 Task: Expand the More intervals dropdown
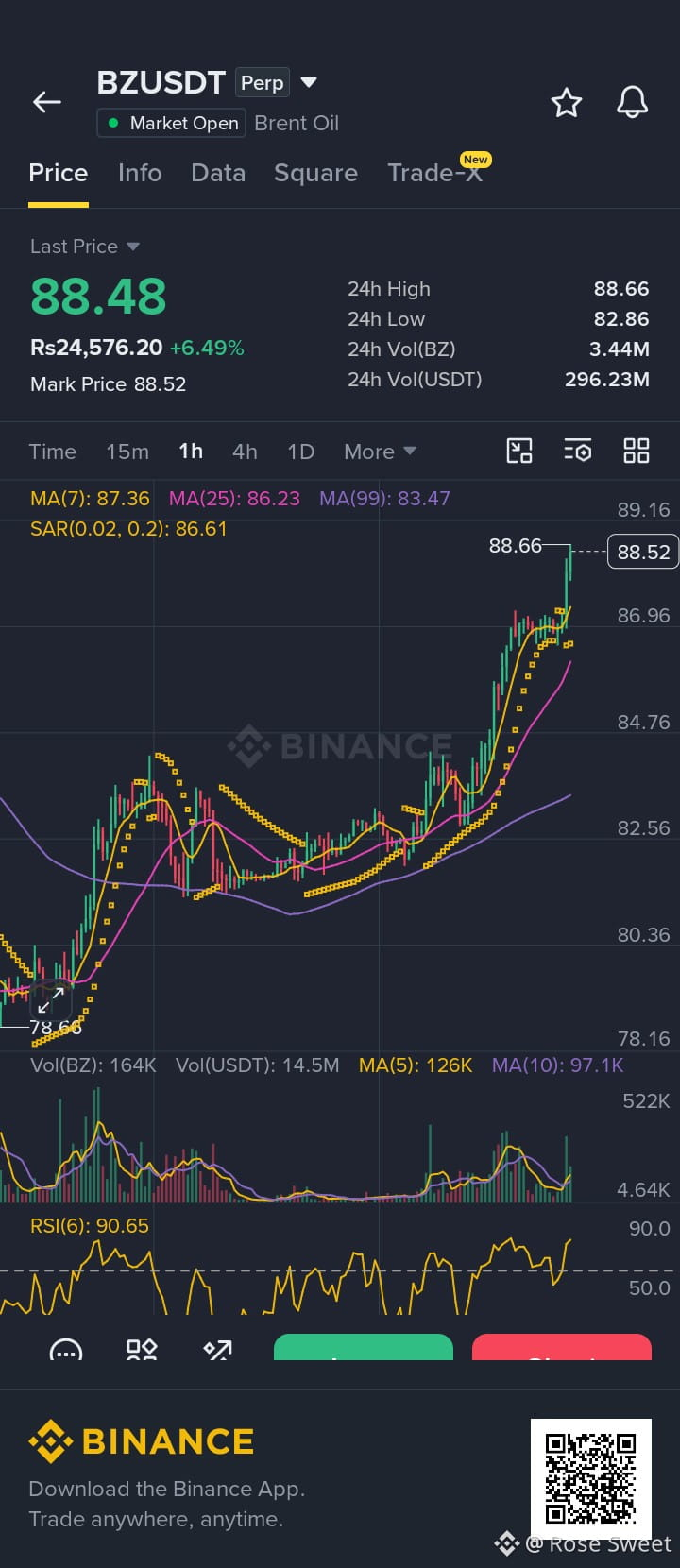[x=380, y=452]
